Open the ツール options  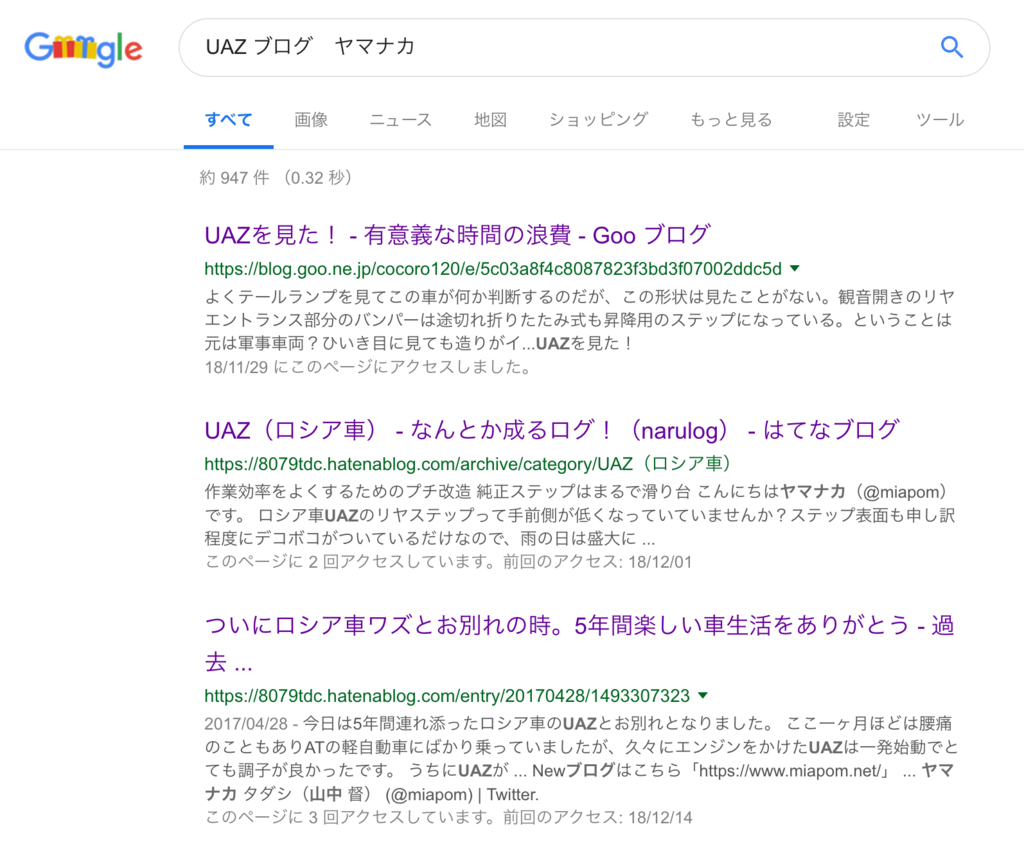[x=940, y=120]
